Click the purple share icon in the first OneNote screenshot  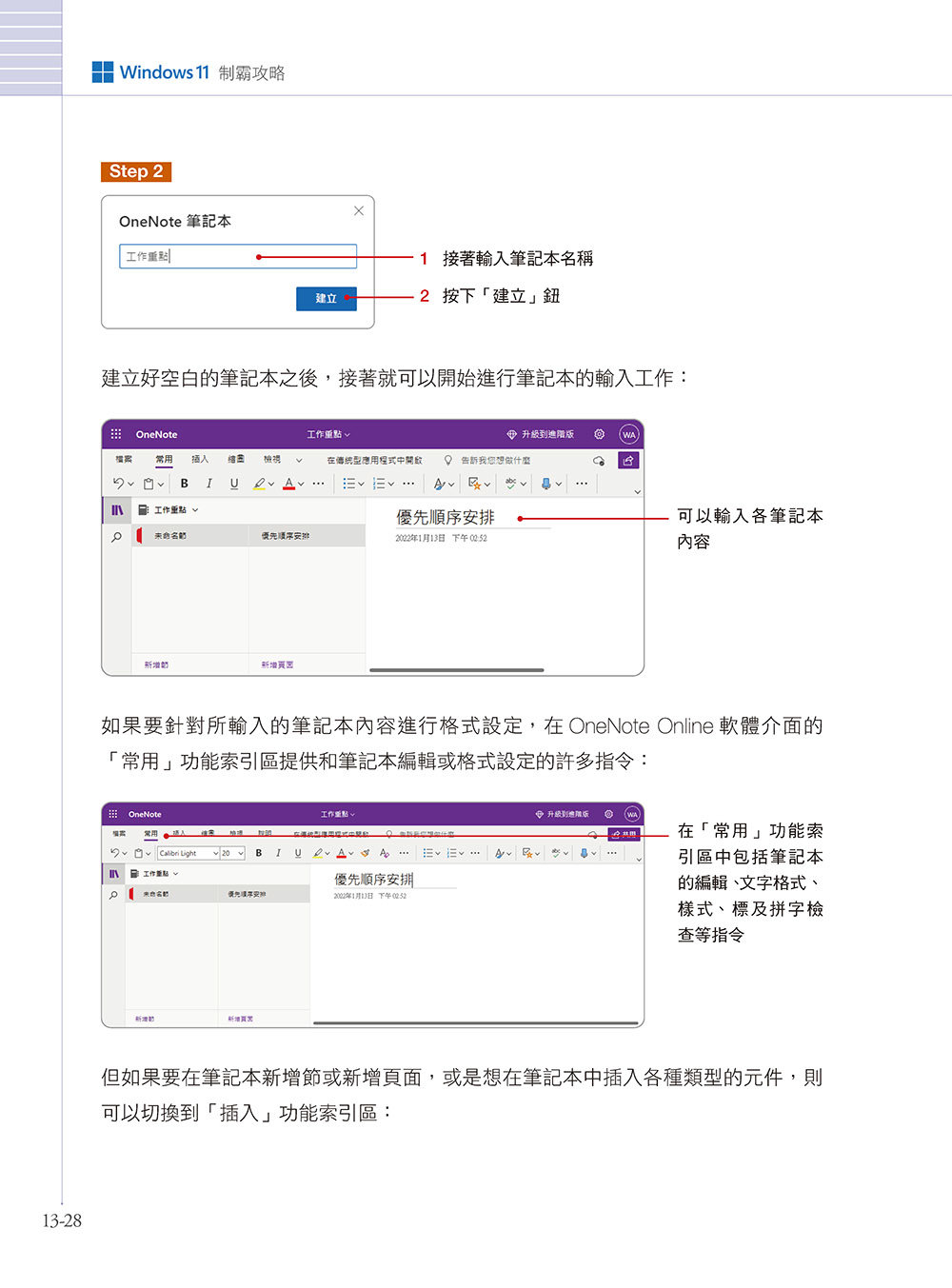tap(628, 461)
